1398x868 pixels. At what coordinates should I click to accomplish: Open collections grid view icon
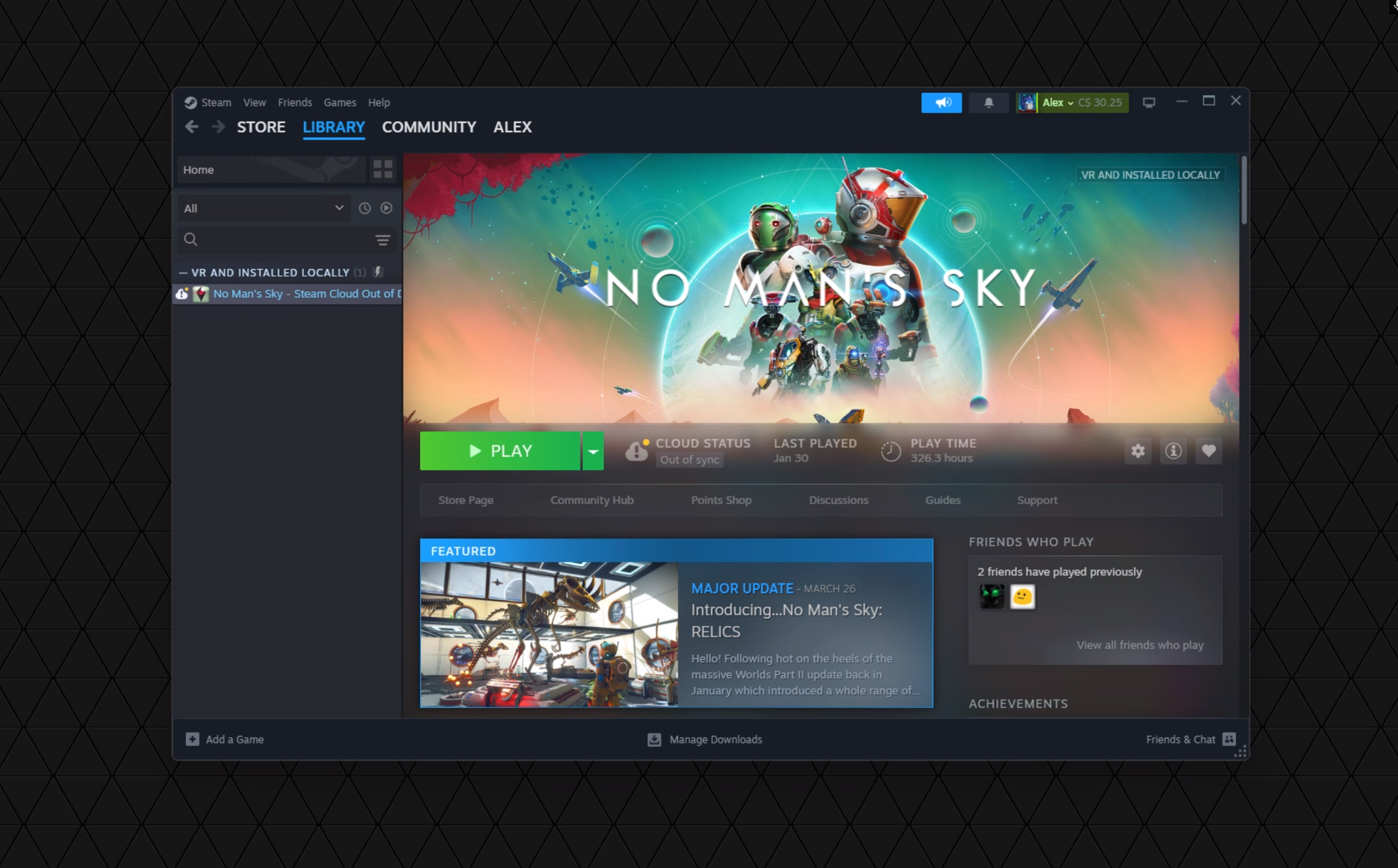(382, 169)
